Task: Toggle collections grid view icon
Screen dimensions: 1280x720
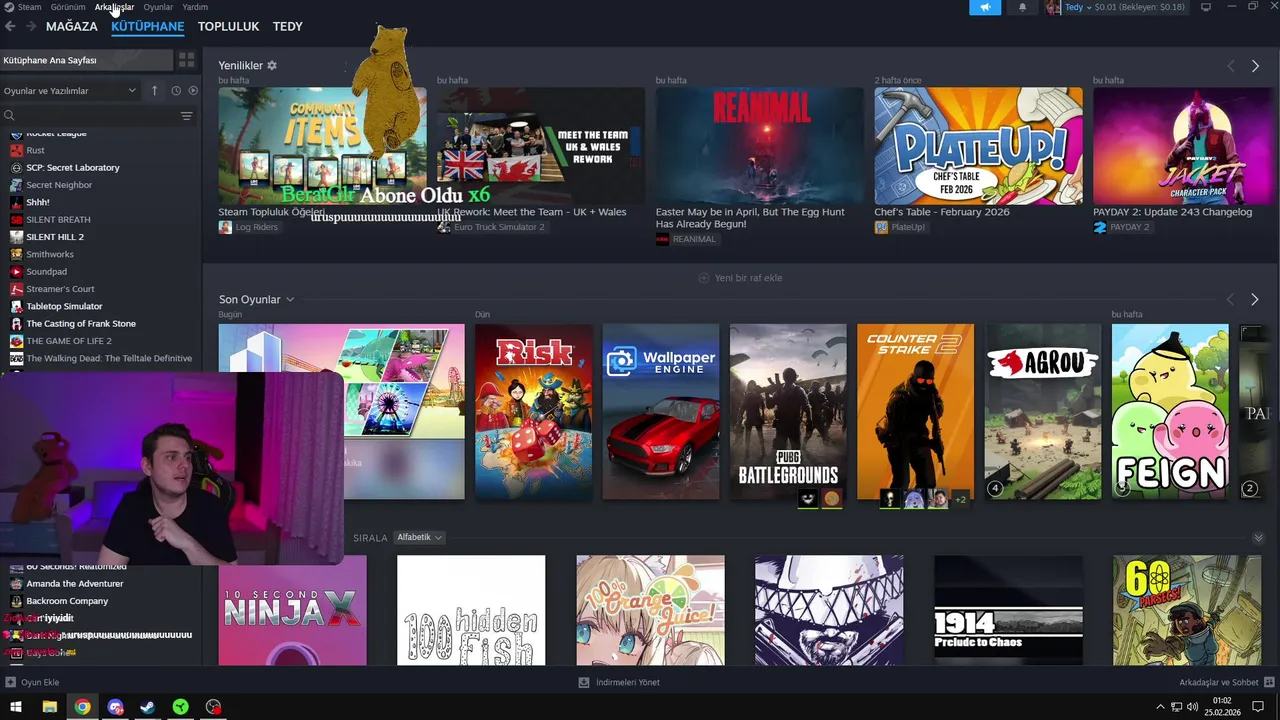Action: (187, 61)
